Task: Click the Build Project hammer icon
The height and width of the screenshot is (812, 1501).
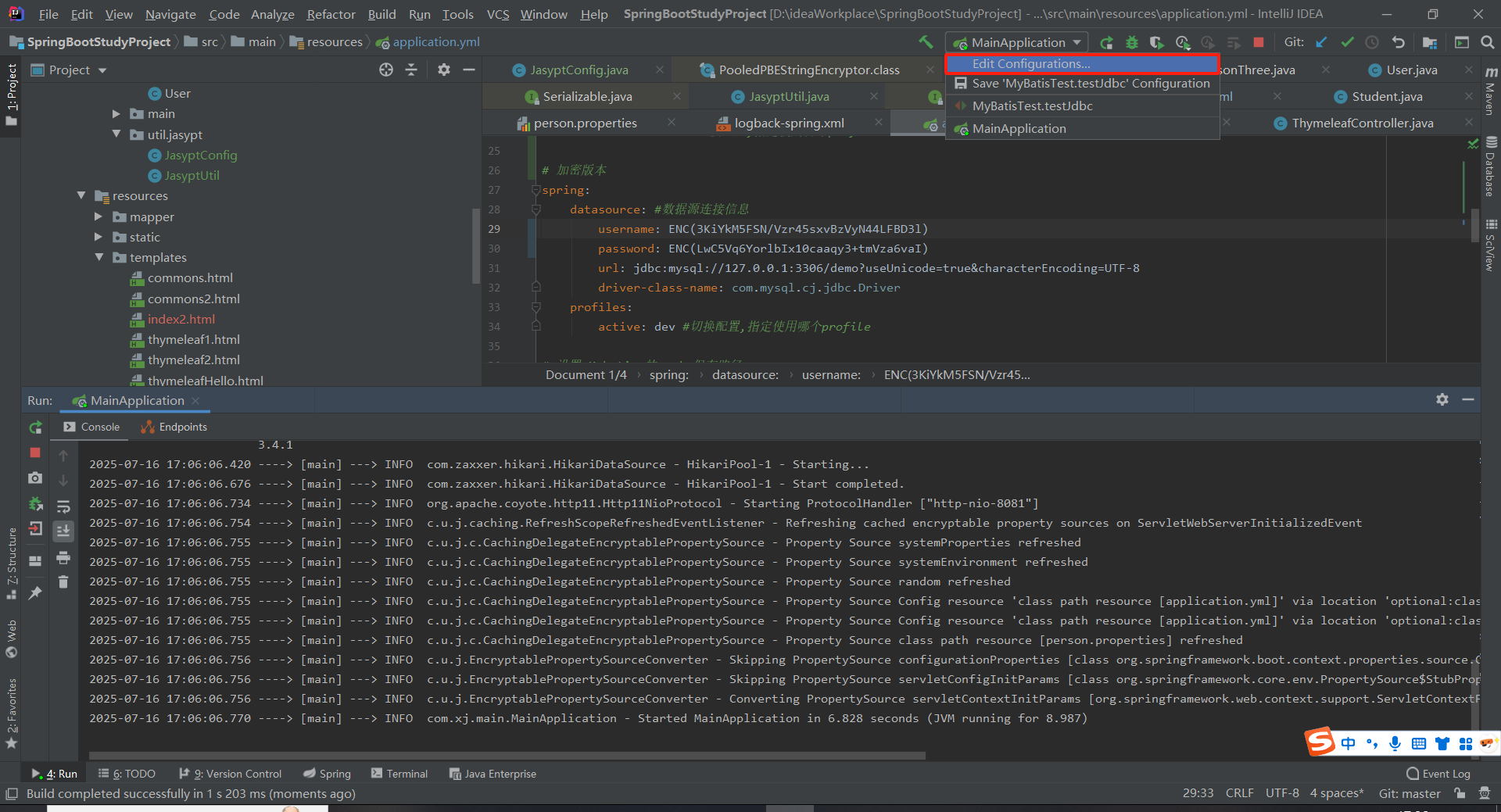Action: [926, 42]
